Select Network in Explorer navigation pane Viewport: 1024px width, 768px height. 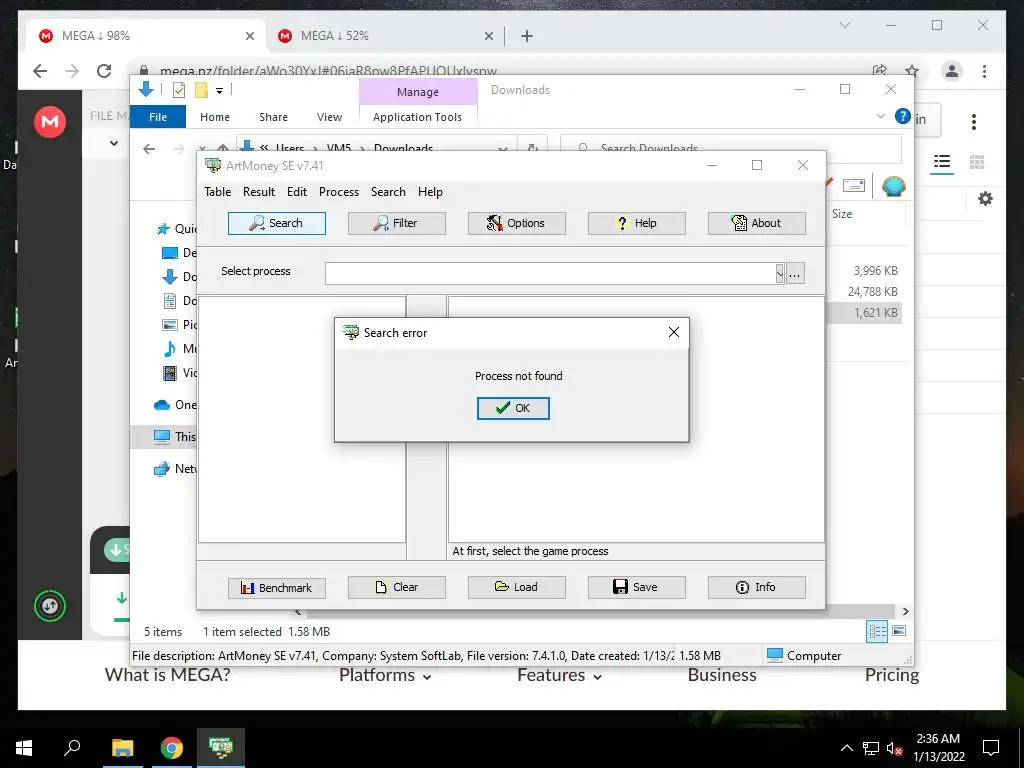point(174,469)
